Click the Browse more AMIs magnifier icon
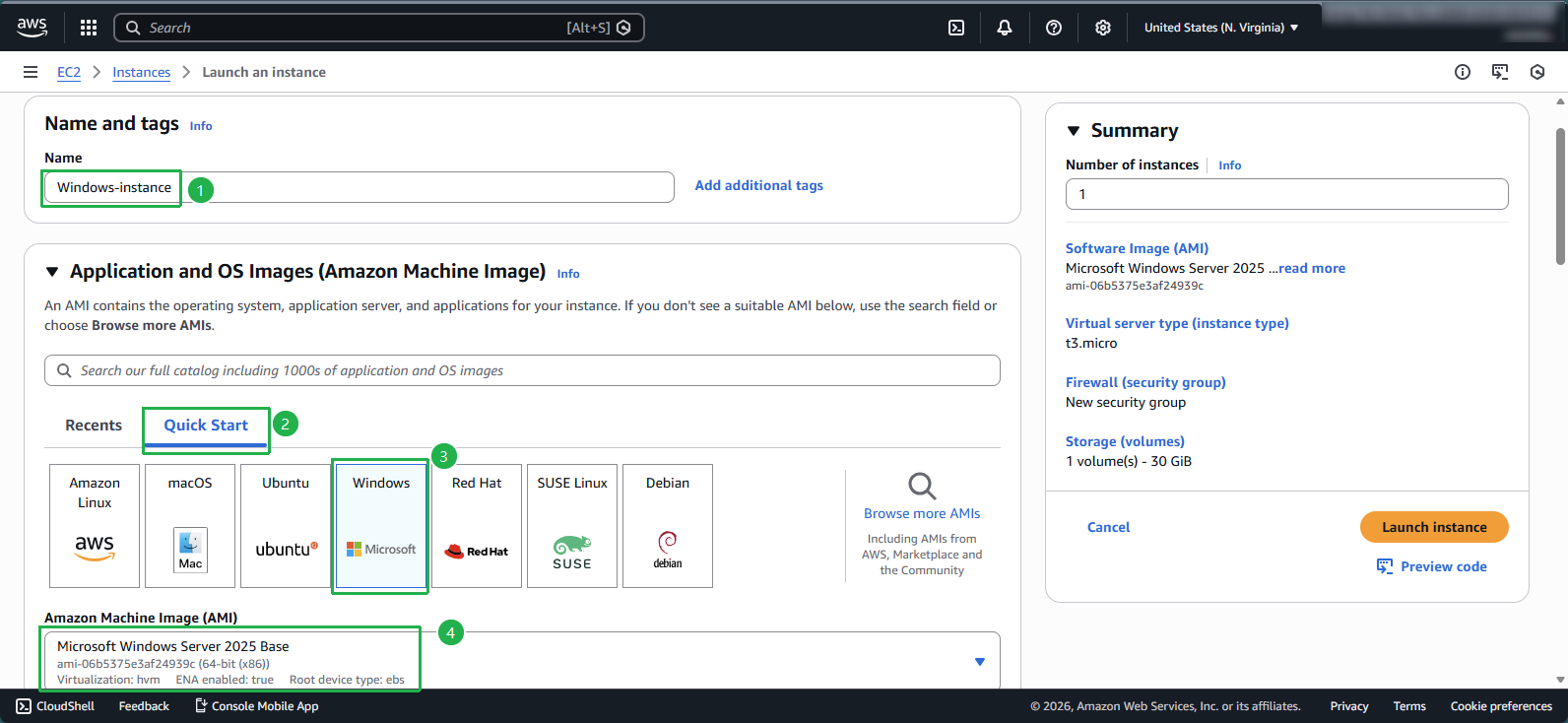Screen dimensions: 1568x723 coord(922,486)
